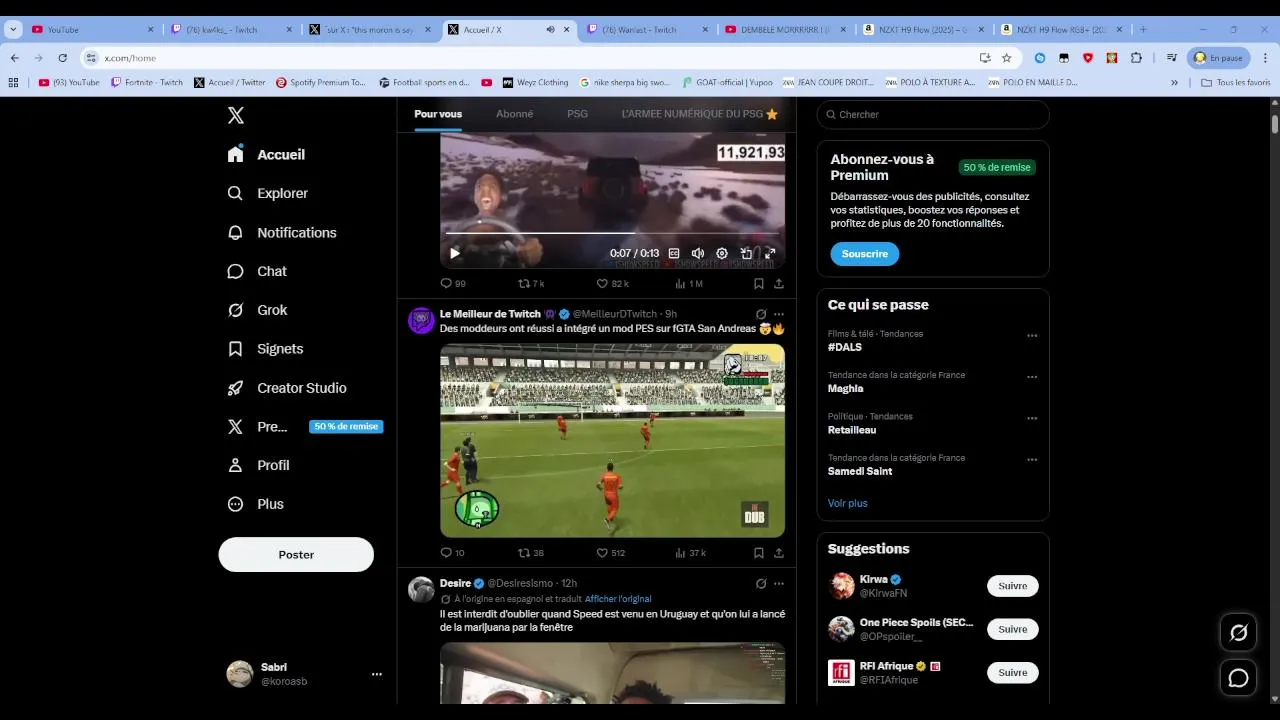This screenshot has width=1280, height=720.
Task: Toggle captions on the video player
Action: (x=674, y=254)
